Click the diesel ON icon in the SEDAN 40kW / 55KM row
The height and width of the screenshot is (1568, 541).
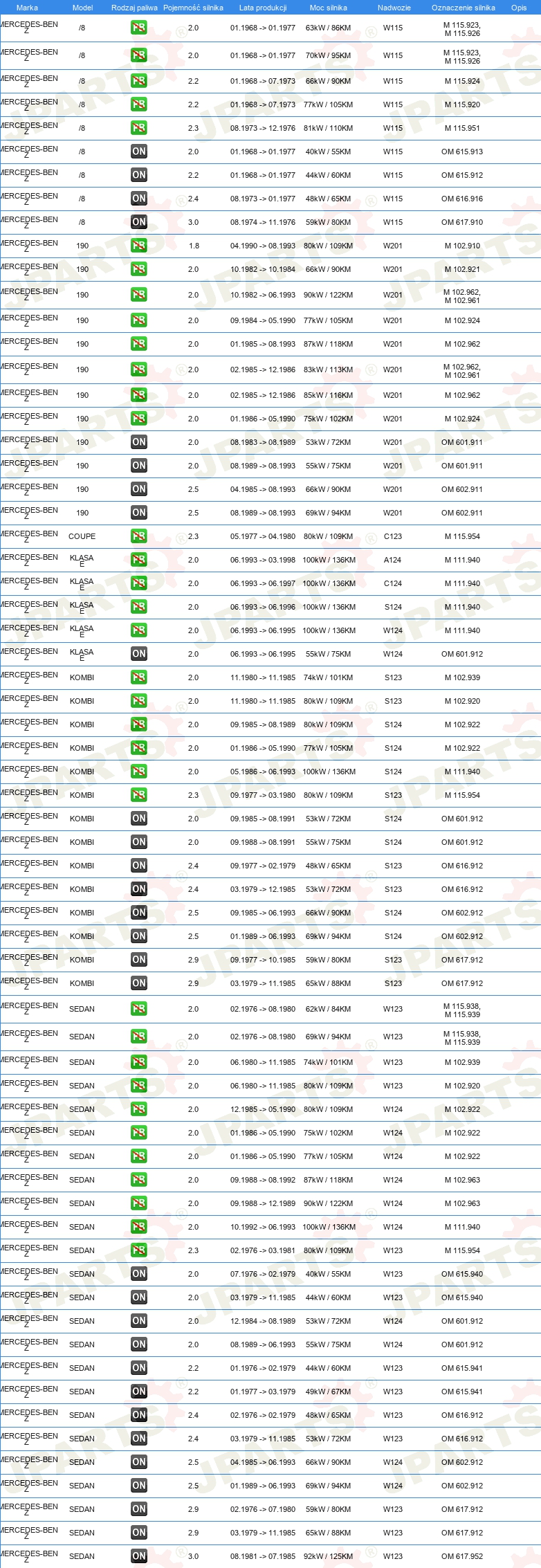coord(139,1274)
